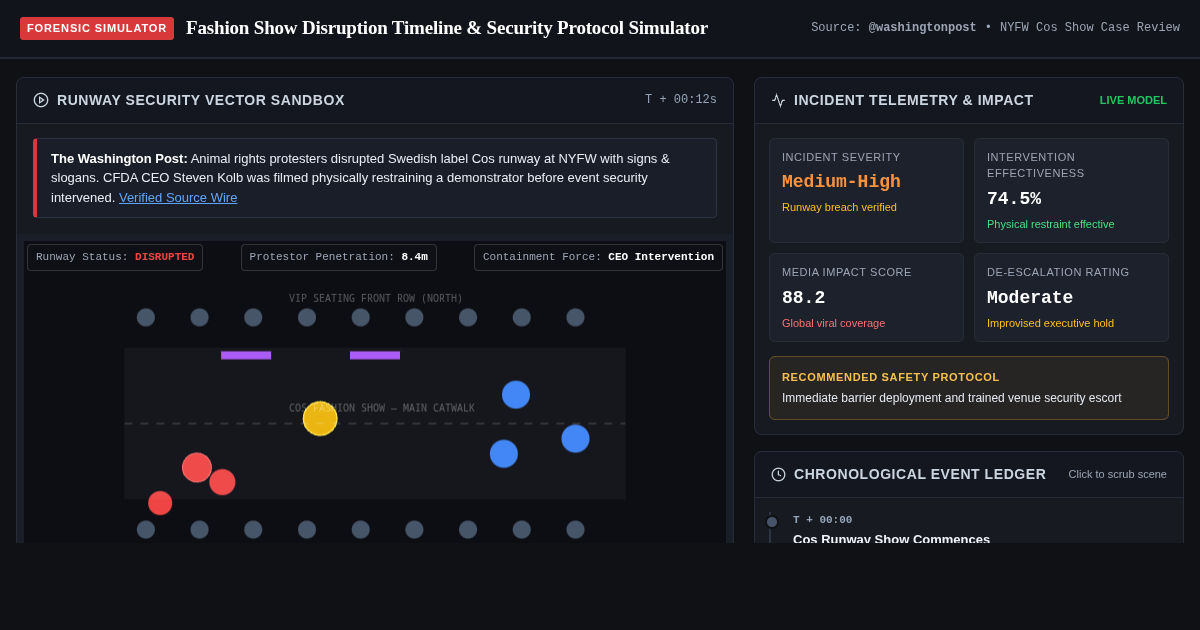The image size is (1200, 630).
Task: Click the Runway Status DISRUPTED chip
Action: pyautogui.click(x=115, y=257)
